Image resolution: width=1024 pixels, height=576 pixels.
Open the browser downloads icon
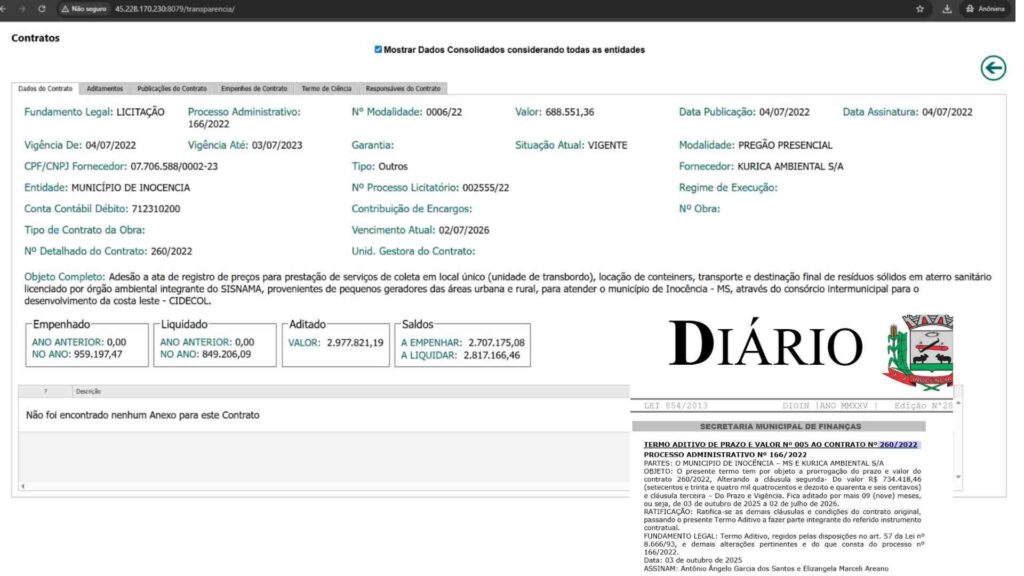coord(946,8)
